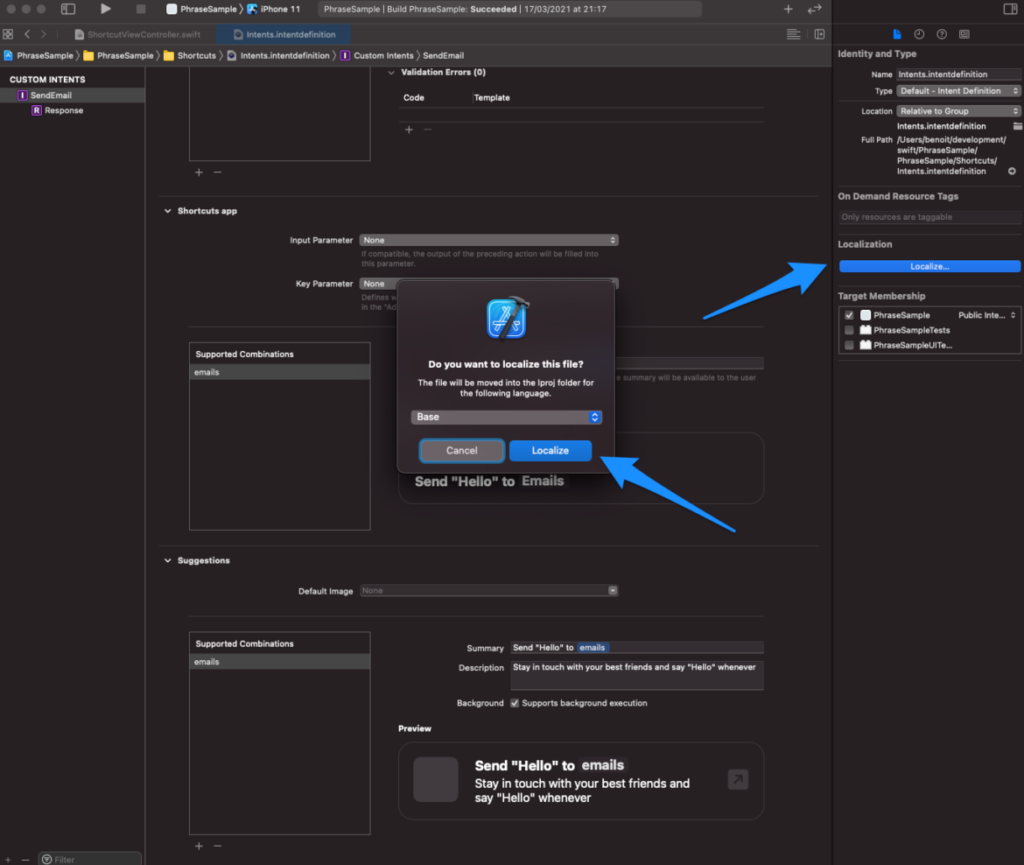Open the Default Image combo box

[488, 591]
